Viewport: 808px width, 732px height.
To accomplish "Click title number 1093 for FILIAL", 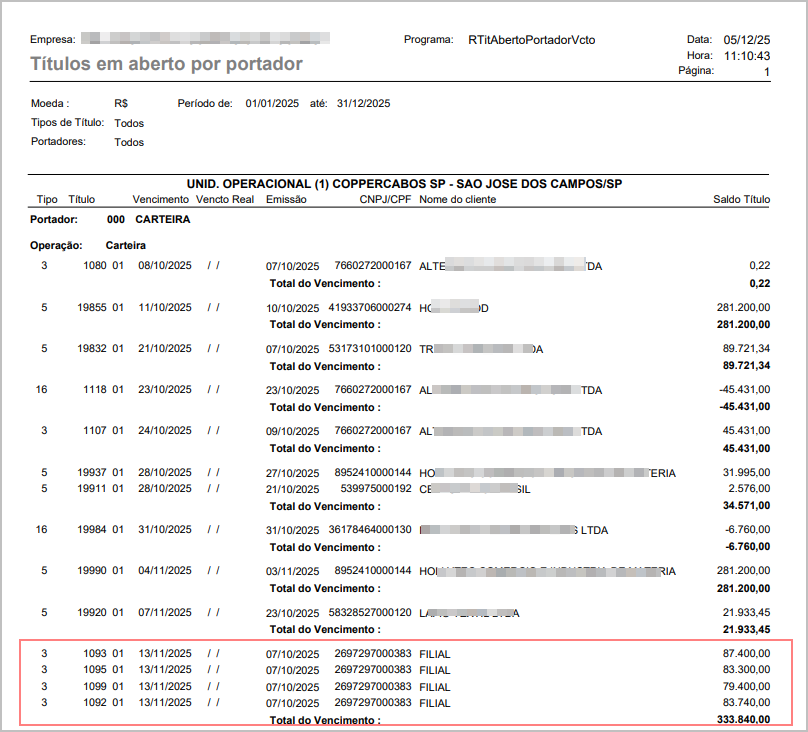I will click(94, 653).
